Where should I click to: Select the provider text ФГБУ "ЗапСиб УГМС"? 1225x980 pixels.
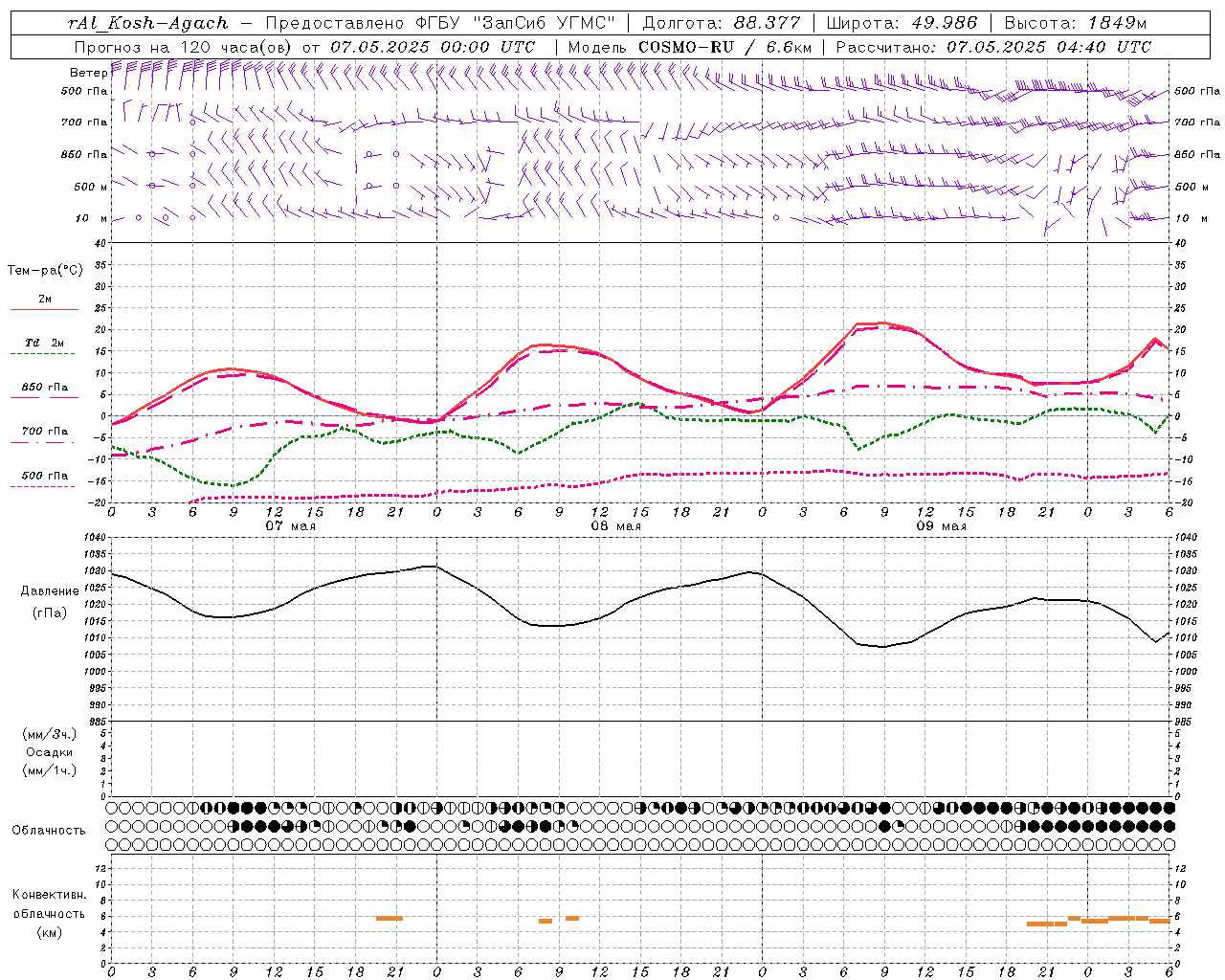516,23
